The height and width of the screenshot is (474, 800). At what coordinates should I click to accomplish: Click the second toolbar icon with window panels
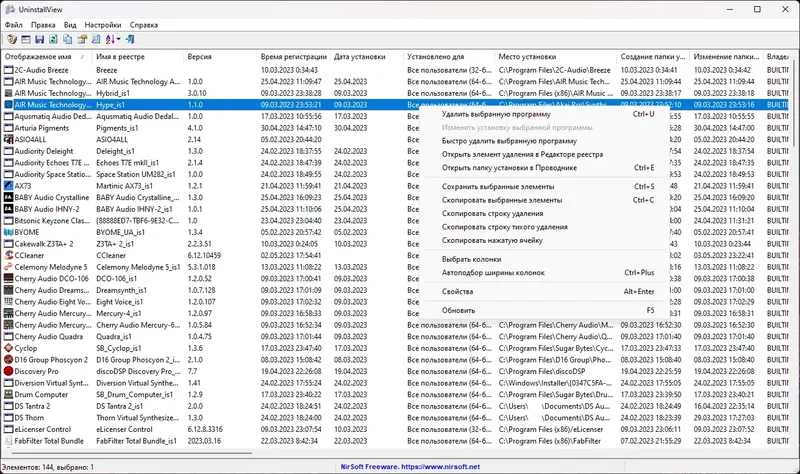click(26, 39)
